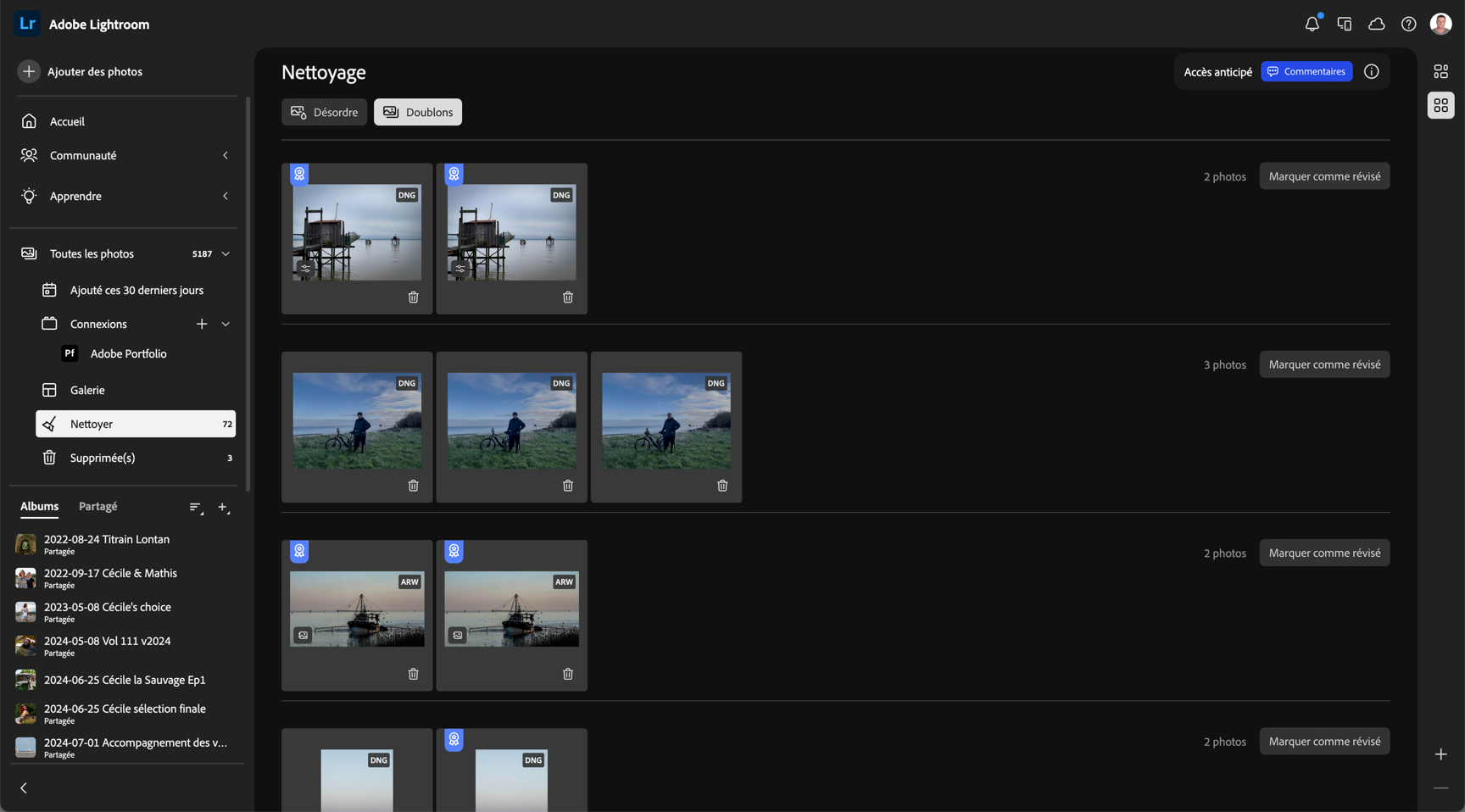Switch to the Désordre tab
1465x812 pixels.
(324, 112)
